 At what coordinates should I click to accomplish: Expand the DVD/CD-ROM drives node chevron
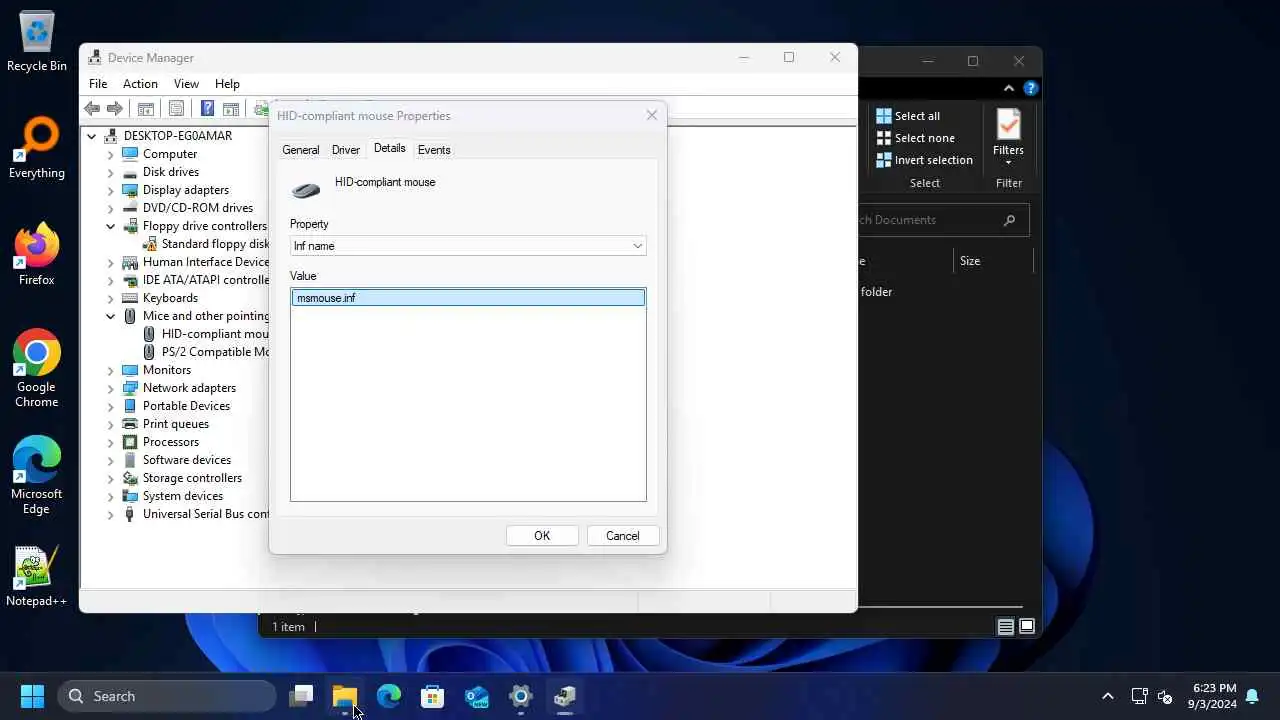coord(111,208)
